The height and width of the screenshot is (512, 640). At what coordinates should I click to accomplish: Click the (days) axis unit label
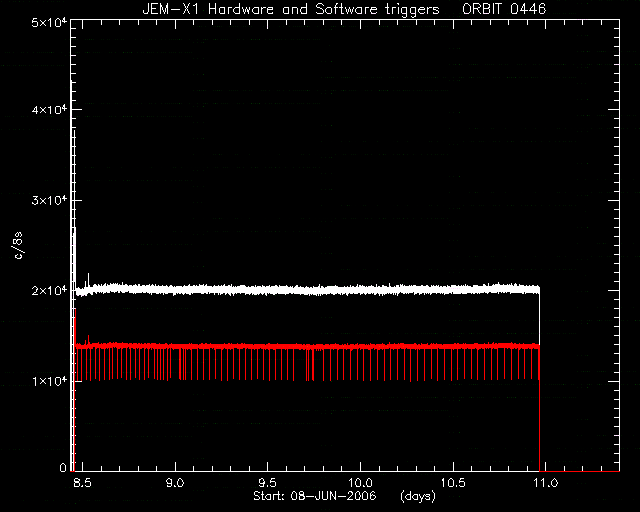[x=418, y=496]
